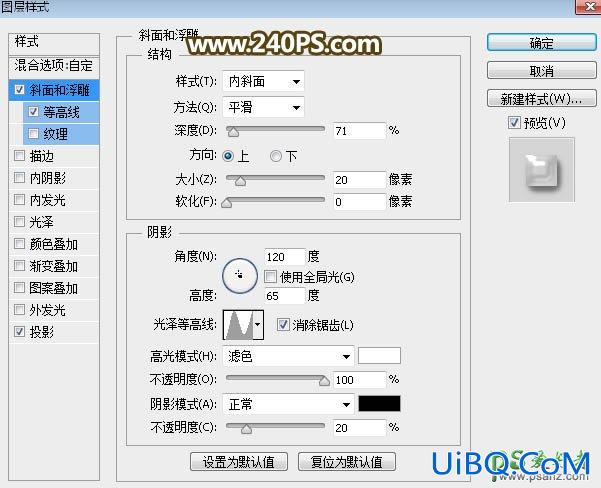Screen dimensions: 601x488
Task: Toggle the 预览 checkbox
Action: (x=514, y=123)
